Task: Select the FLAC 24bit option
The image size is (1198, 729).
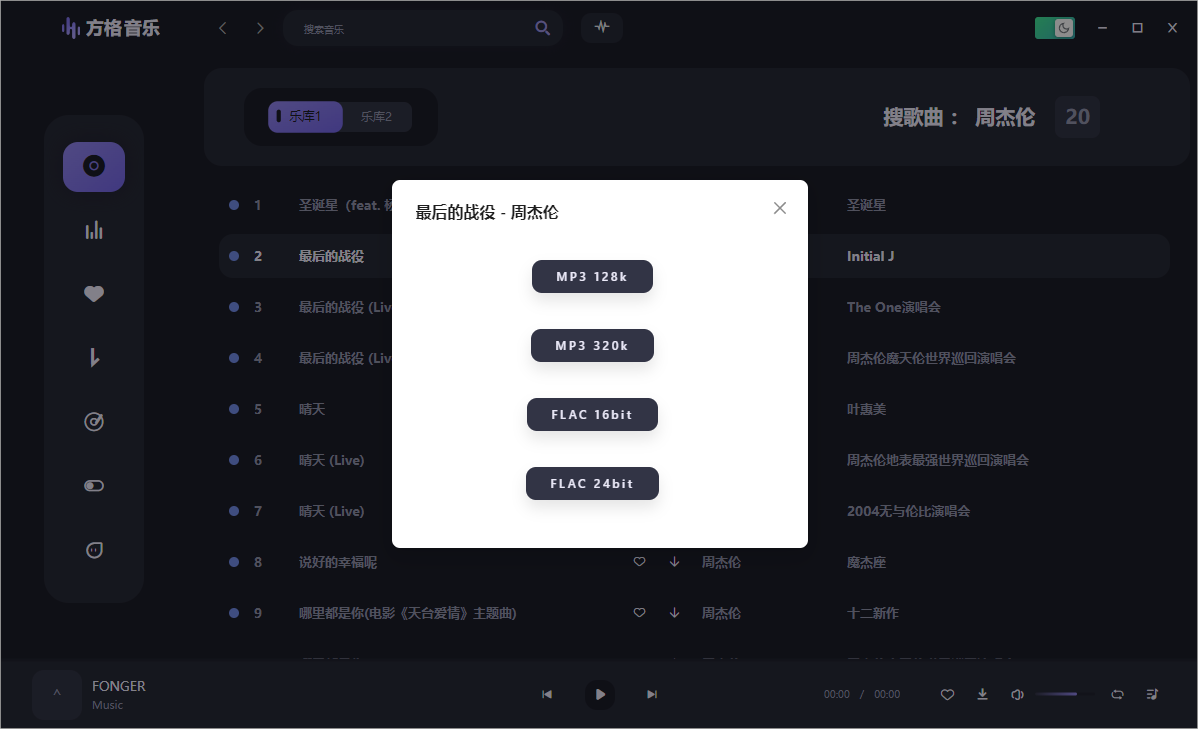Action: pos(592,484)
